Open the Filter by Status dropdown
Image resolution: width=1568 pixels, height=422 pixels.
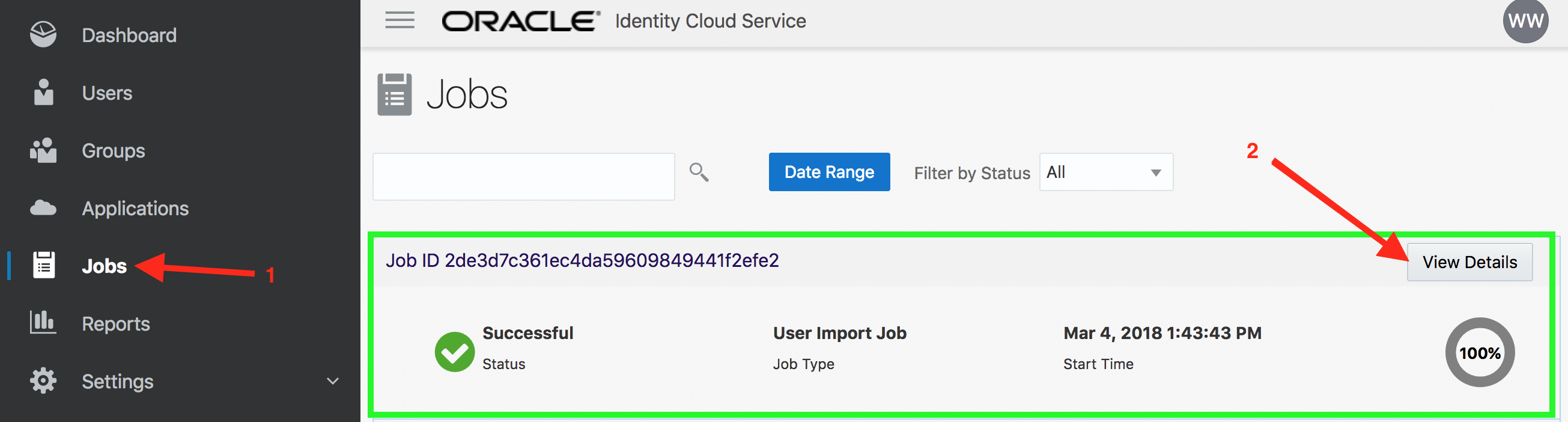(1106, 173)
